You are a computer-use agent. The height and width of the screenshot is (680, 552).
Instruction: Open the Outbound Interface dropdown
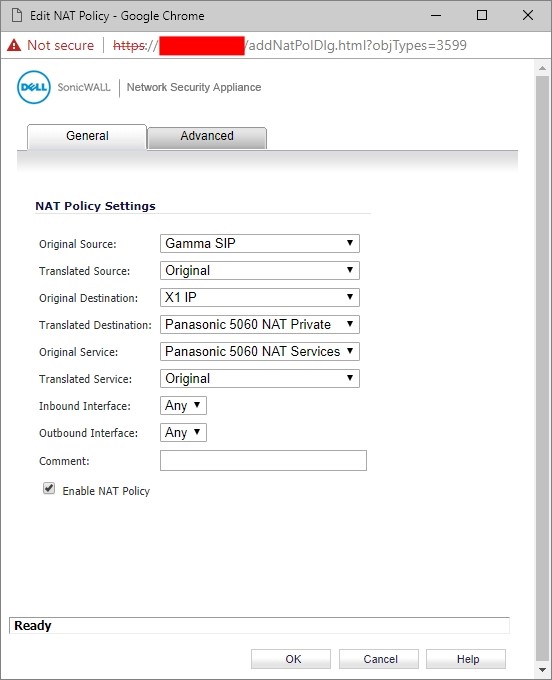[183, 432]
